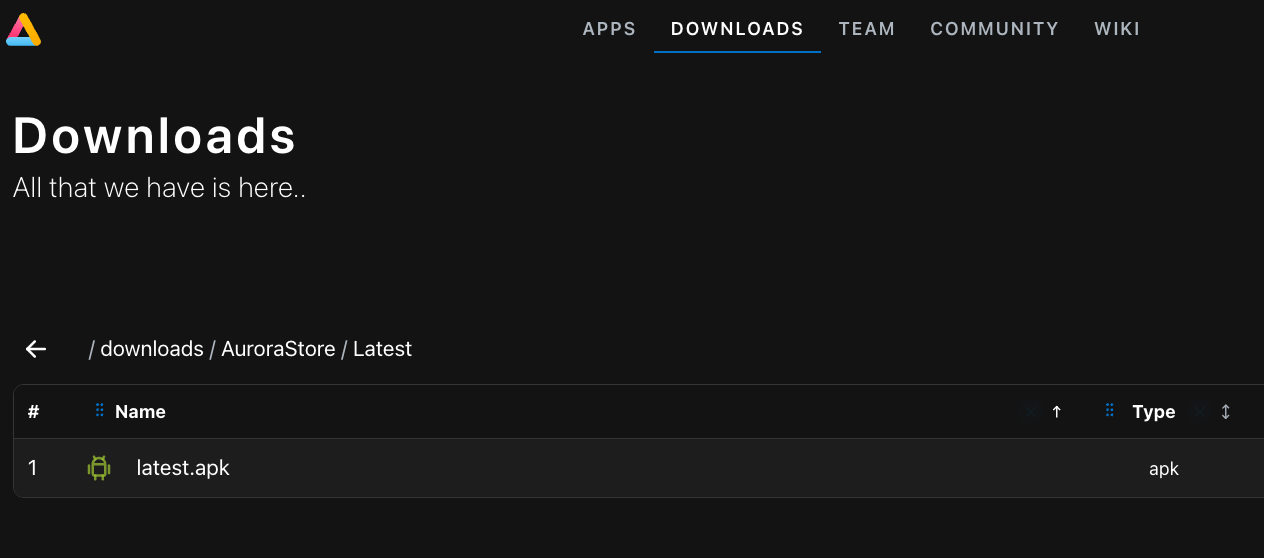Screen dimensions: 1264x558
Task: Click the Type column header label
Action: pyautogui.click(x=1153, y=412)
